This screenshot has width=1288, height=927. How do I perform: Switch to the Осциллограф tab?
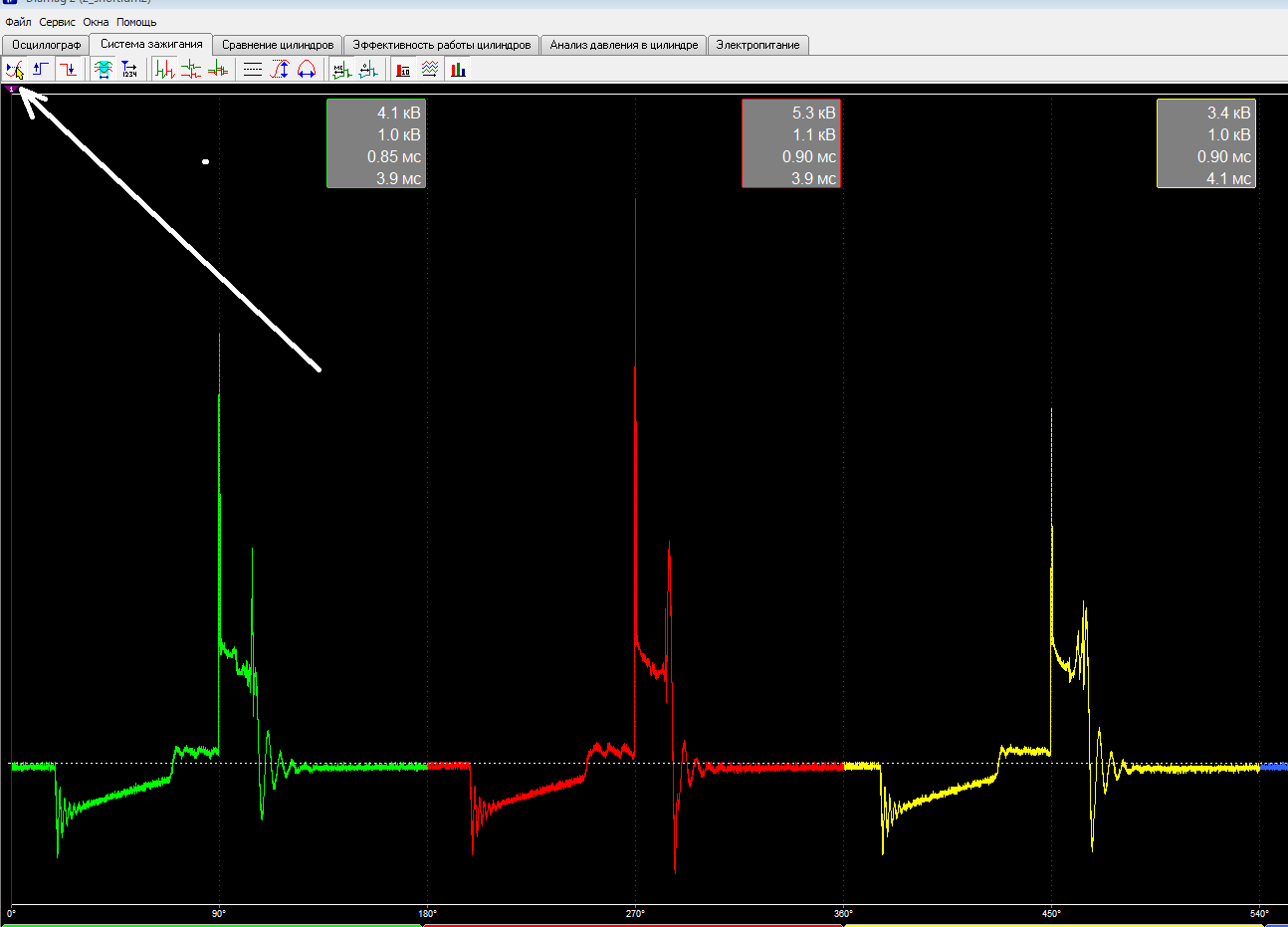tap(46, 45)
